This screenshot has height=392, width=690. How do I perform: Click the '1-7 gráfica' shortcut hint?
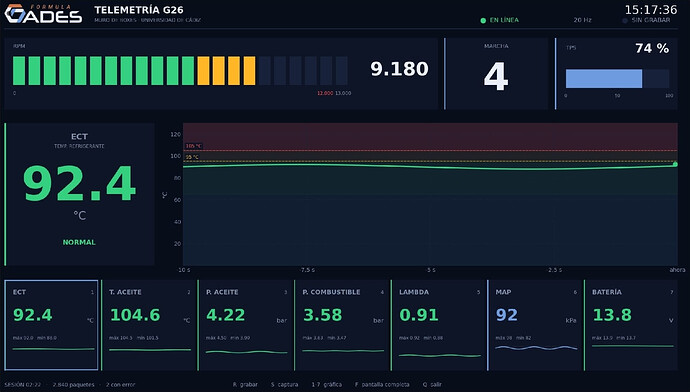(327, 385)
